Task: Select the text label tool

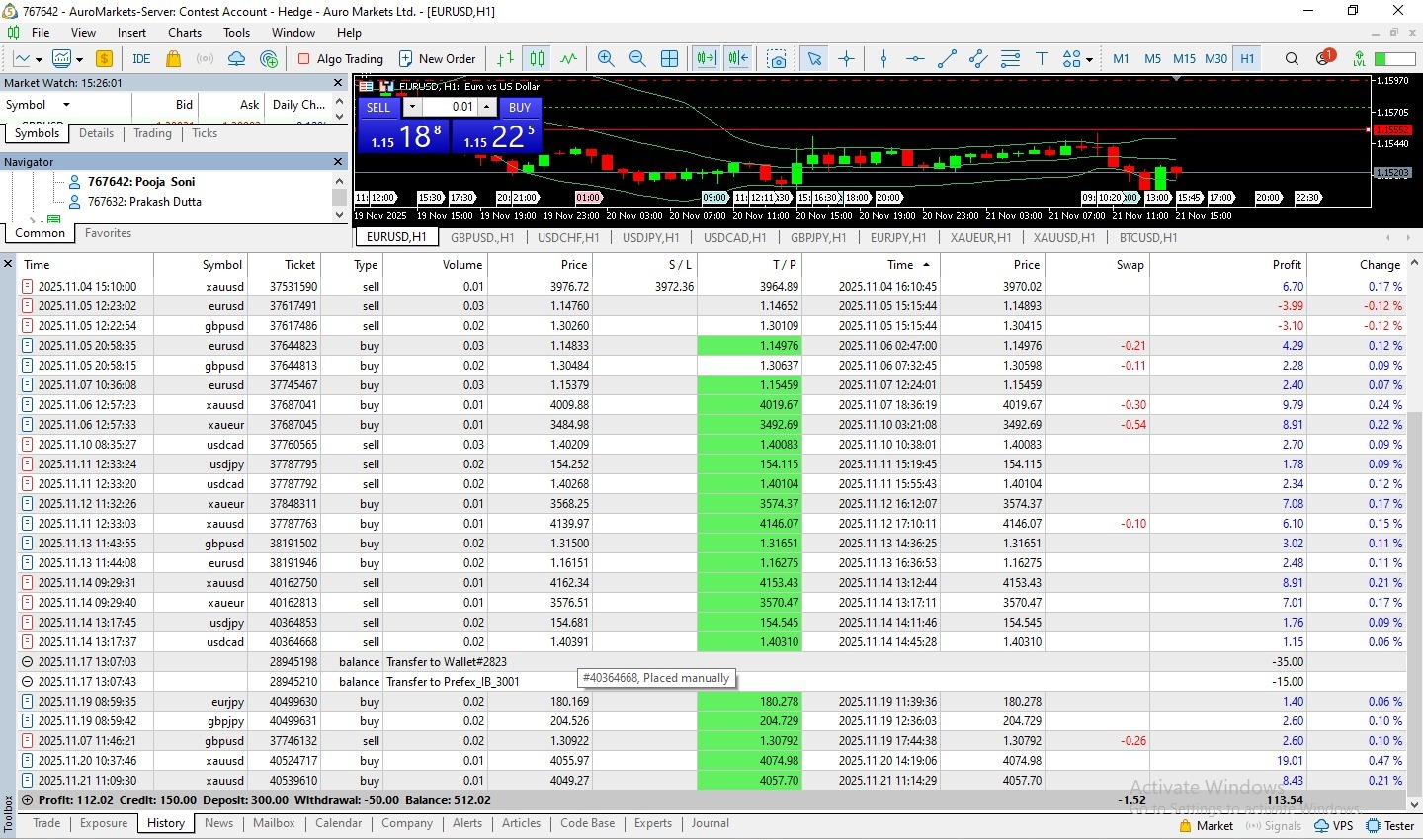Action: (1042, 59)
